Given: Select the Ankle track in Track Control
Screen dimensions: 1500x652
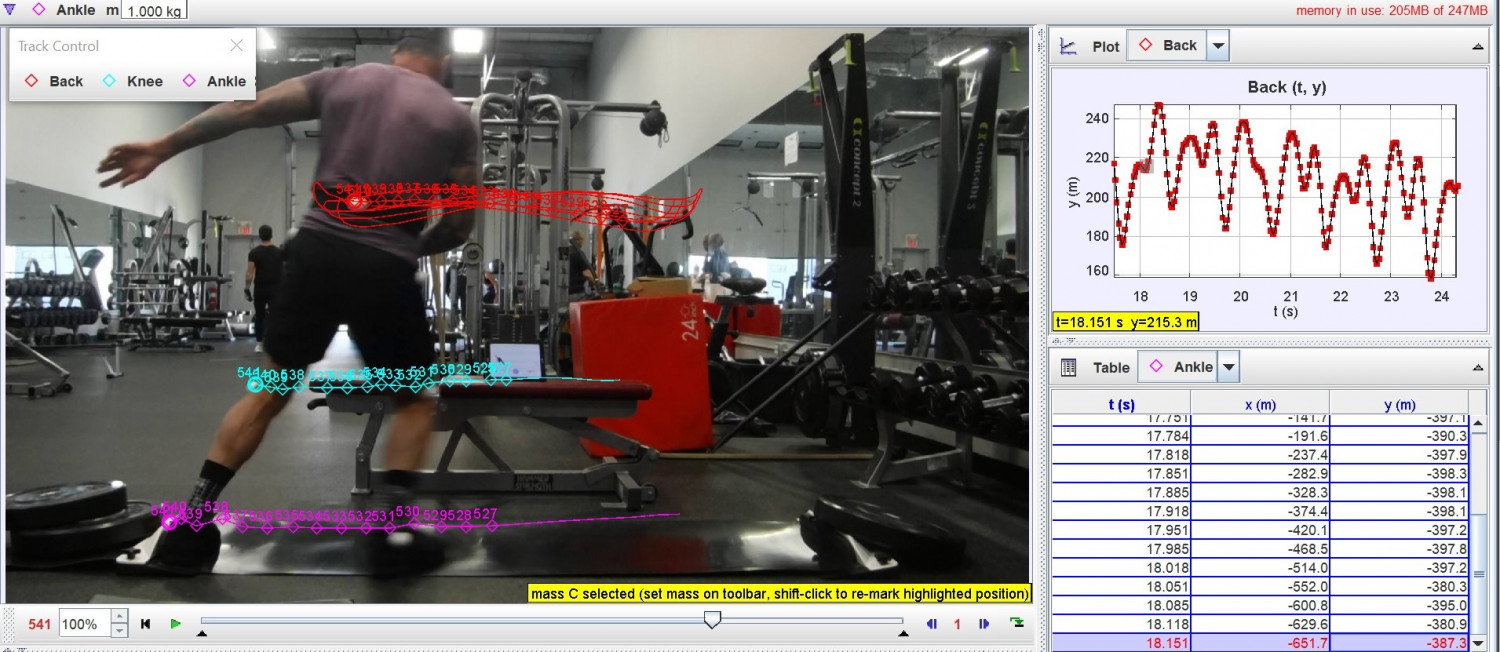Looking at the screenshot, I should 212,81.
